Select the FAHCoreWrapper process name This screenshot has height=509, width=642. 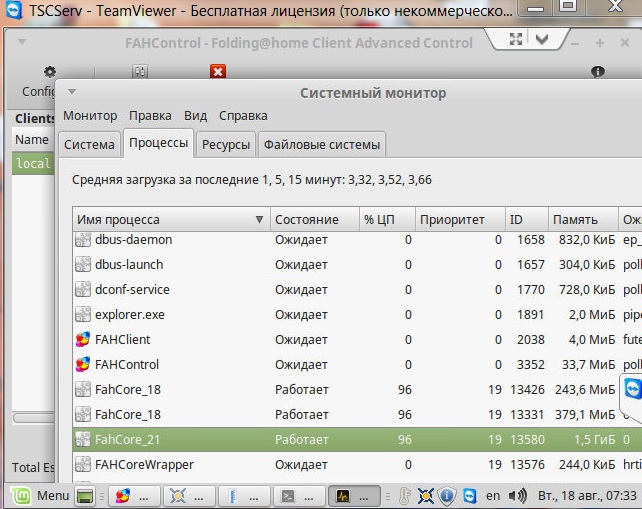click(x=144, y=465)
